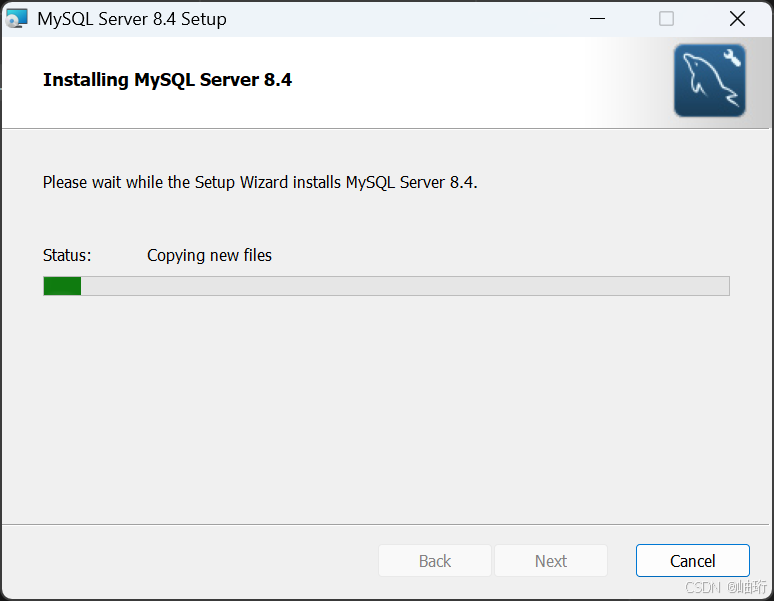
Task: Close the MySQL Server 8.4 Setup window
Action: pyautogui.click(x=737, y=19)
